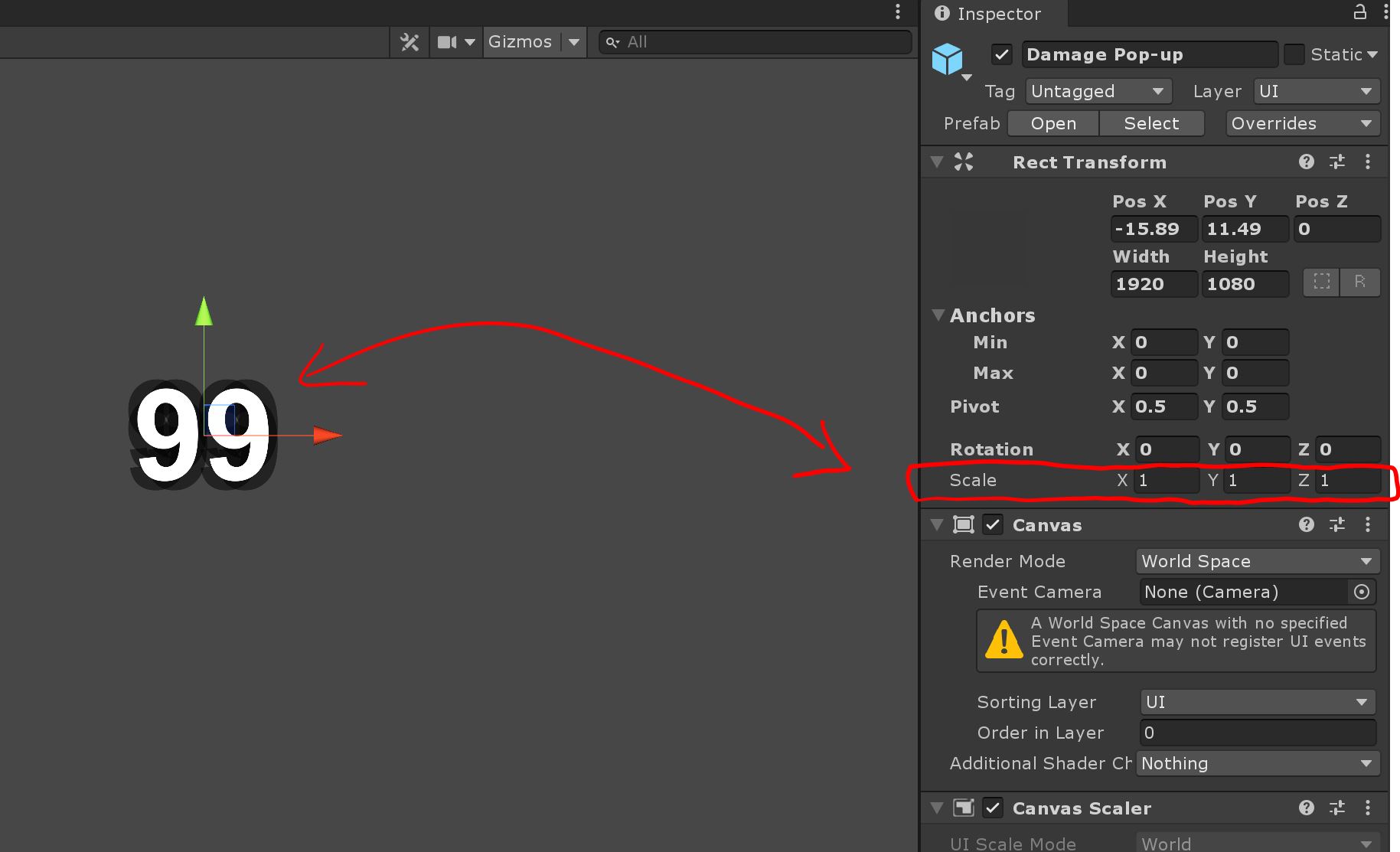Click the Rect Transform help icon
Viewport: 1400px width, 852px height.
click(1307, 162)
